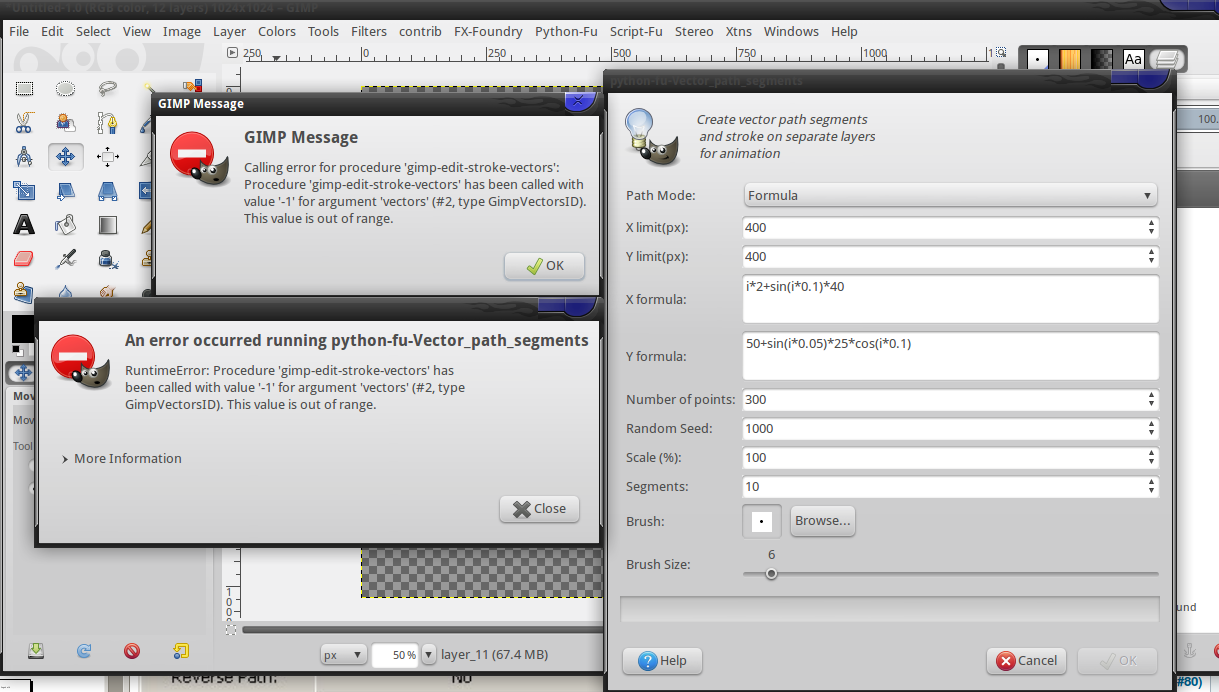The width and height of the screenshot is (1219, 692).
Task: Select the Text tool
Action: pos(24,224)
